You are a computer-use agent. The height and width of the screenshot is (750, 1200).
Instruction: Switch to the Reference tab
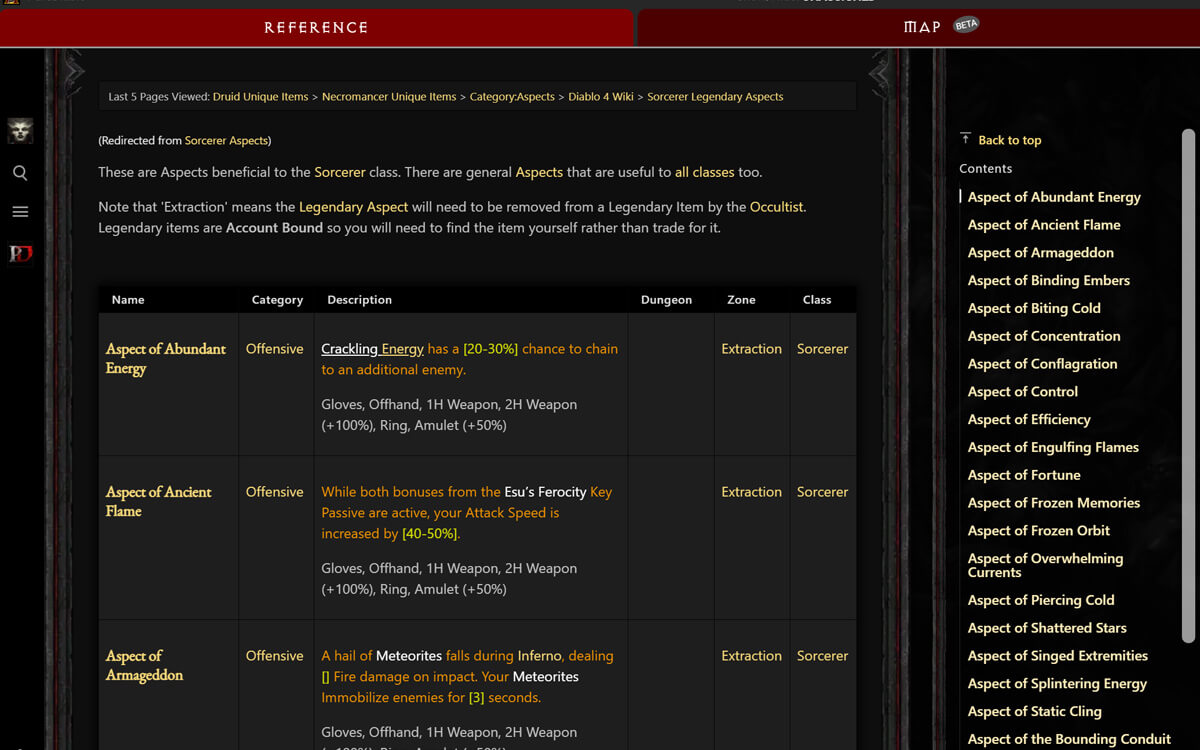point(316,27)
